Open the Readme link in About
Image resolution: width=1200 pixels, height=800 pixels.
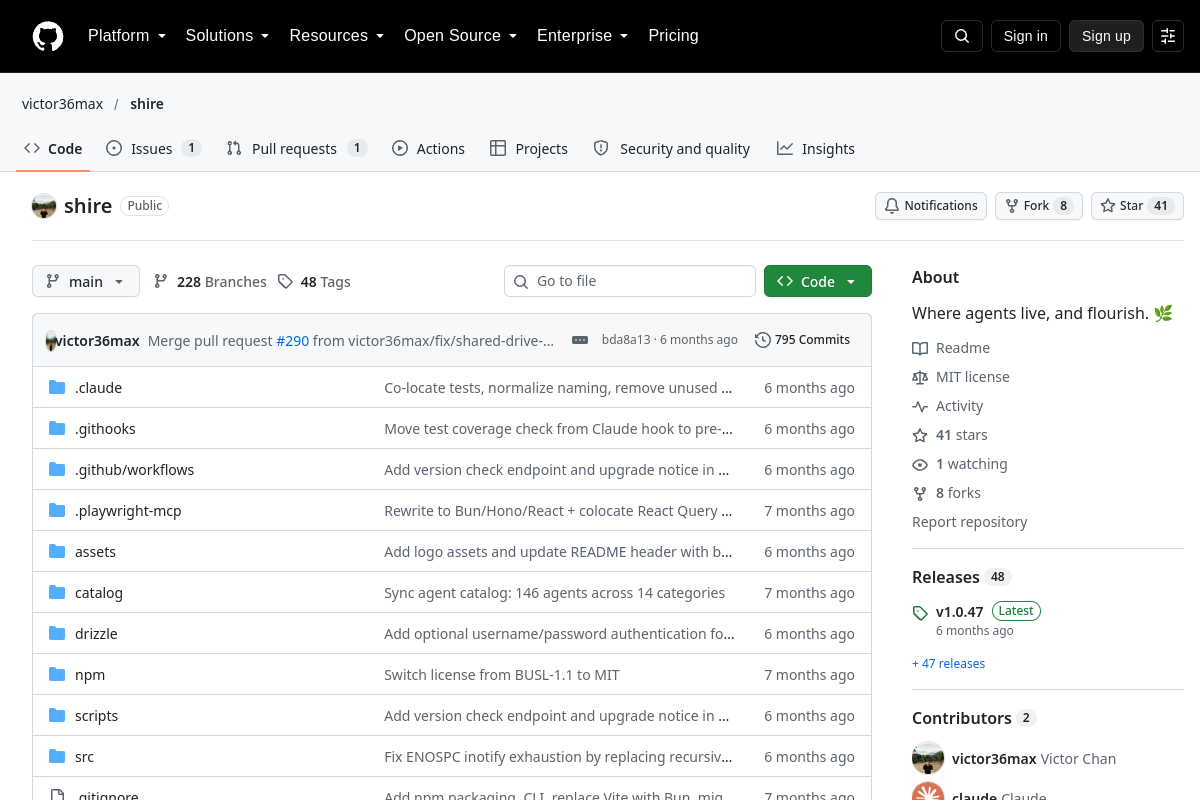[x=951, y=348]
